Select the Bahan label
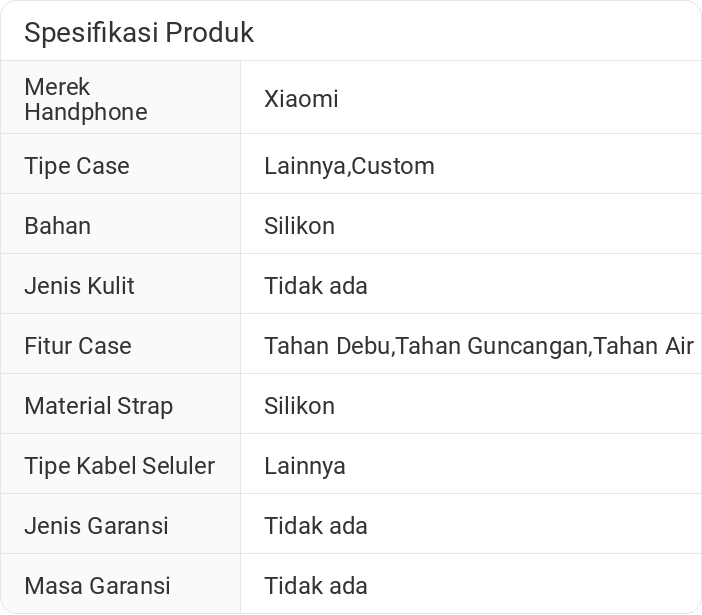The width and height of the screenshot is (702, 615). [x=57, y=226]
